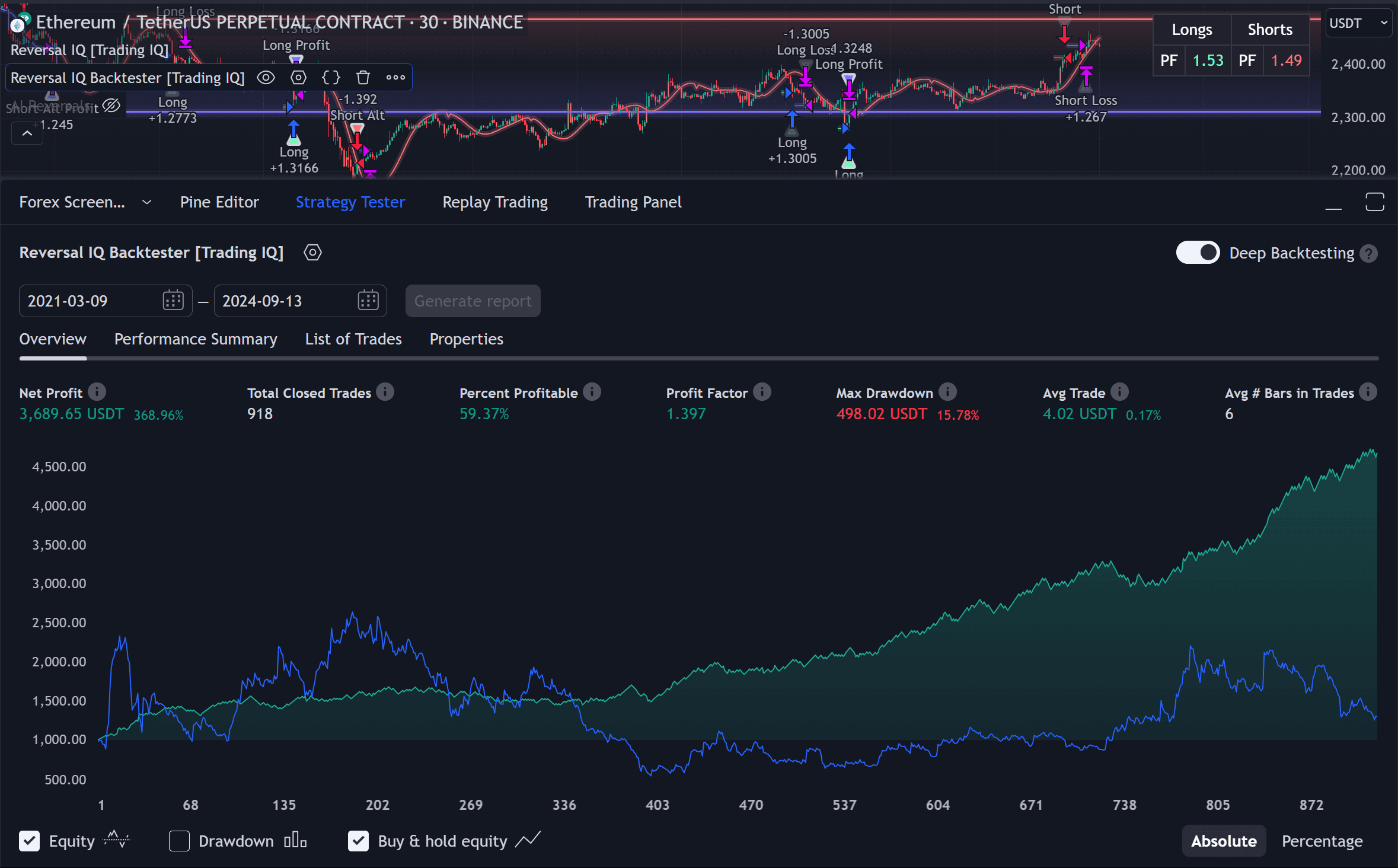The image size is (1398, 868).
Task: Toggle visibility eye of Reversal IQ Backtester
Action: click(x=266, y=78)
